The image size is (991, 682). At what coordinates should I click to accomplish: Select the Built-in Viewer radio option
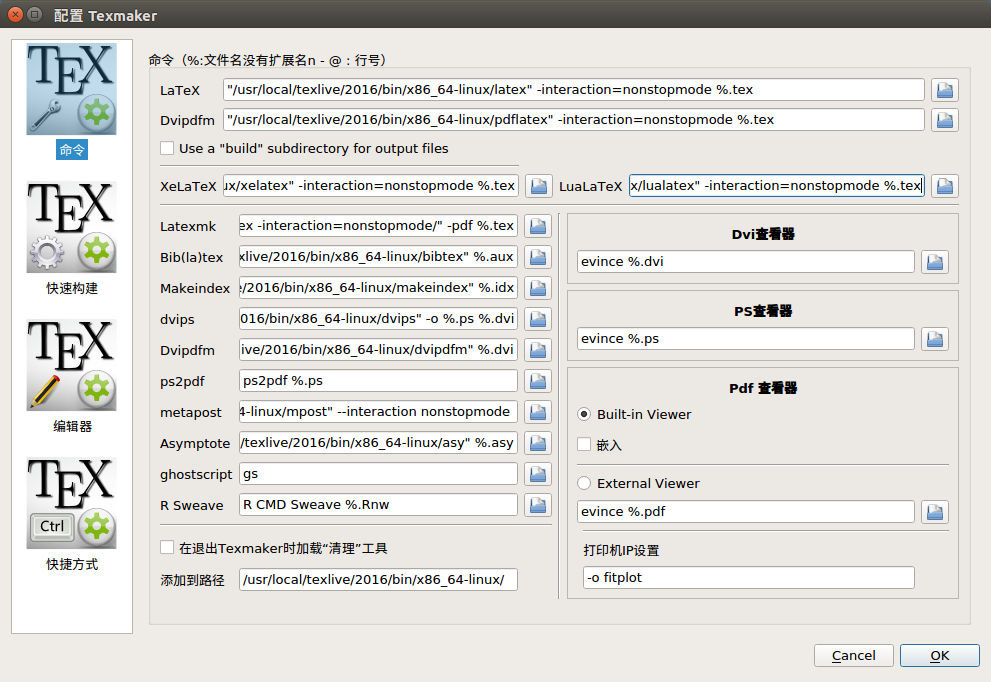click(x=584, y=415)
